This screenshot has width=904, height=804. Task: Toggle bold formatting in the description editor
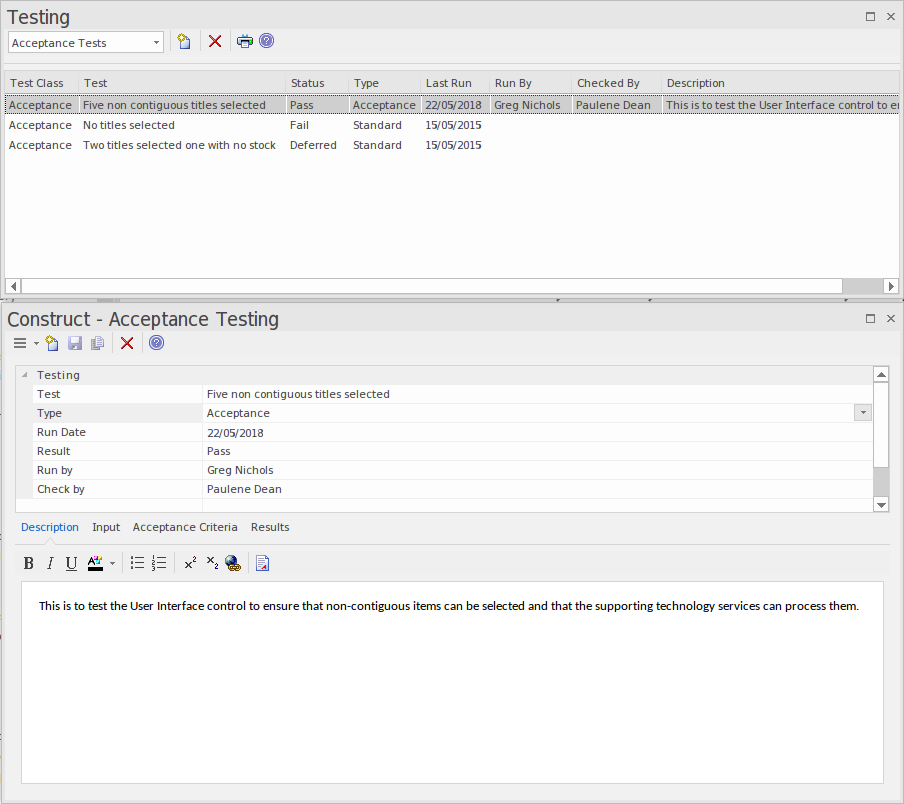point(28,563)
